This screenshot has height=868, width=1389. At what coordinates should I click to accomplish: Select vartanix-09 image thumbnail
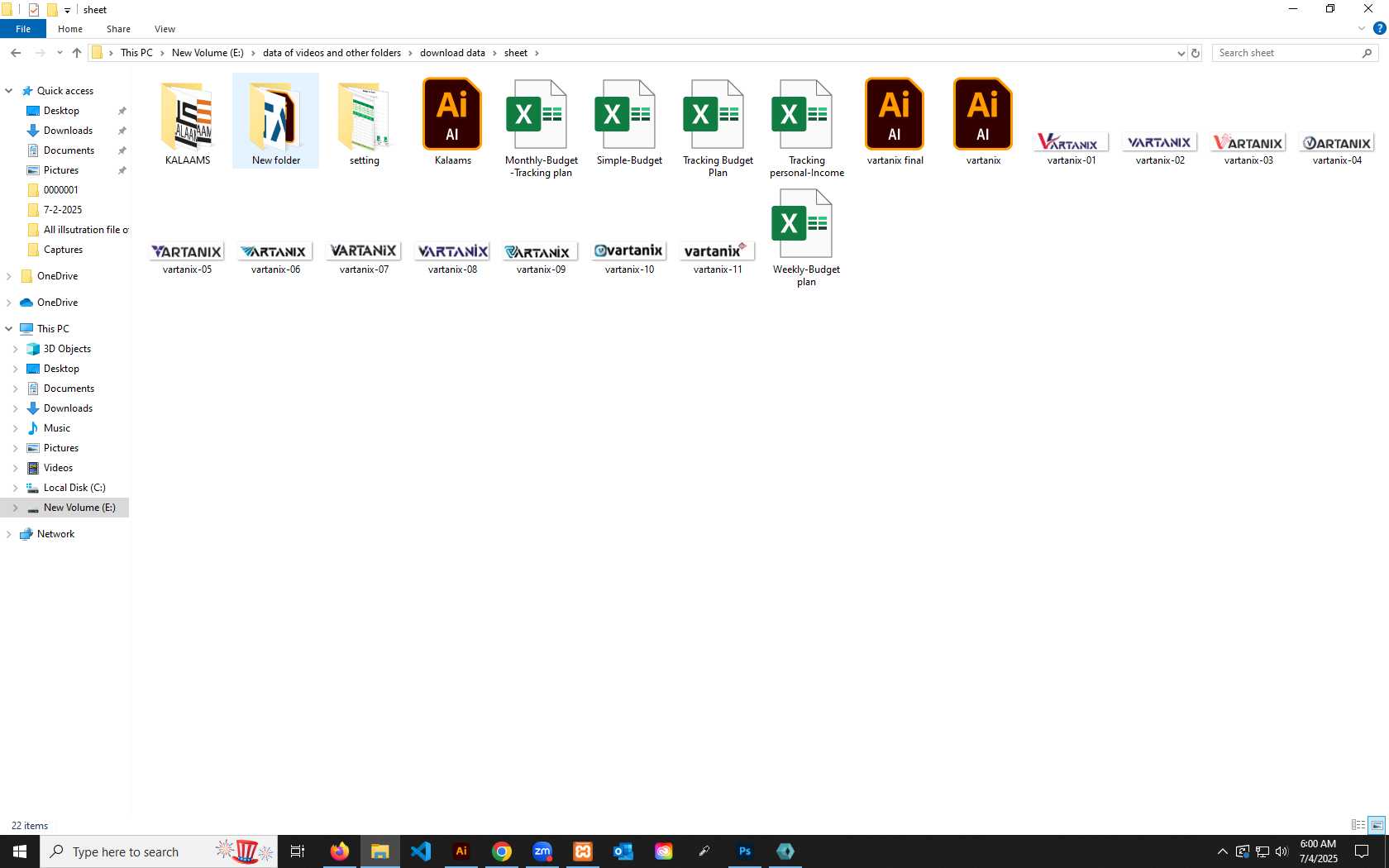pos(542,252)
